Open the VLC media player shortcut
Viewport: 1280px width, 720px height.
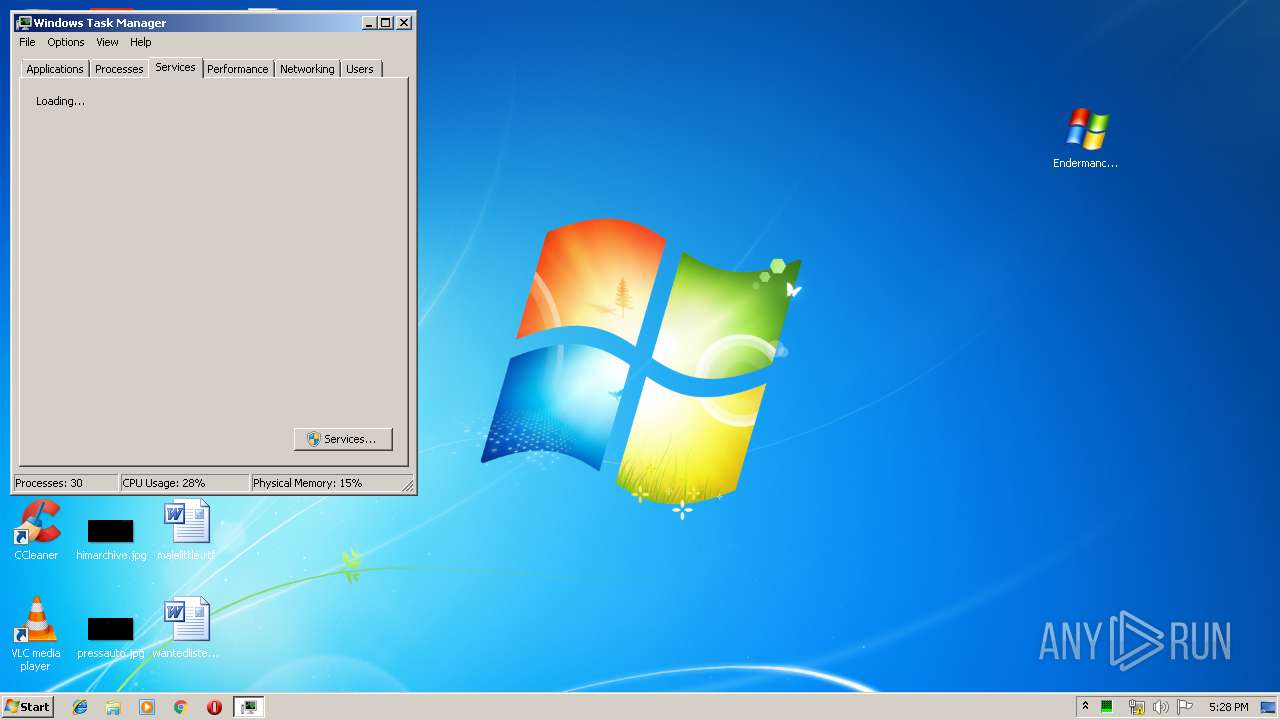(35, 633)
